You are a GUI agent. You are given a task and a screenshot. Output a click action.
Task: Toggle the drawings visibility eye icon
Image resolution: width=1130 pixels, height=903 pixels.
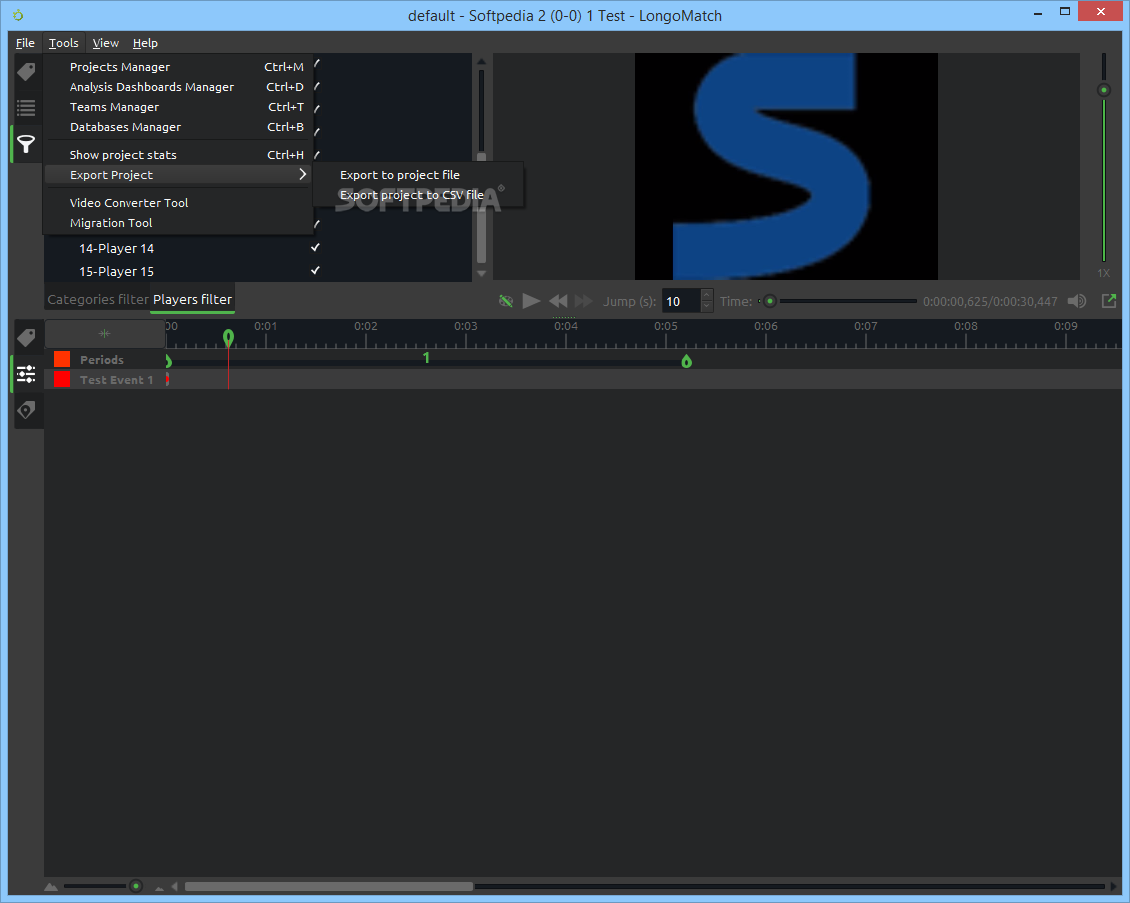[x=506, y=301]
